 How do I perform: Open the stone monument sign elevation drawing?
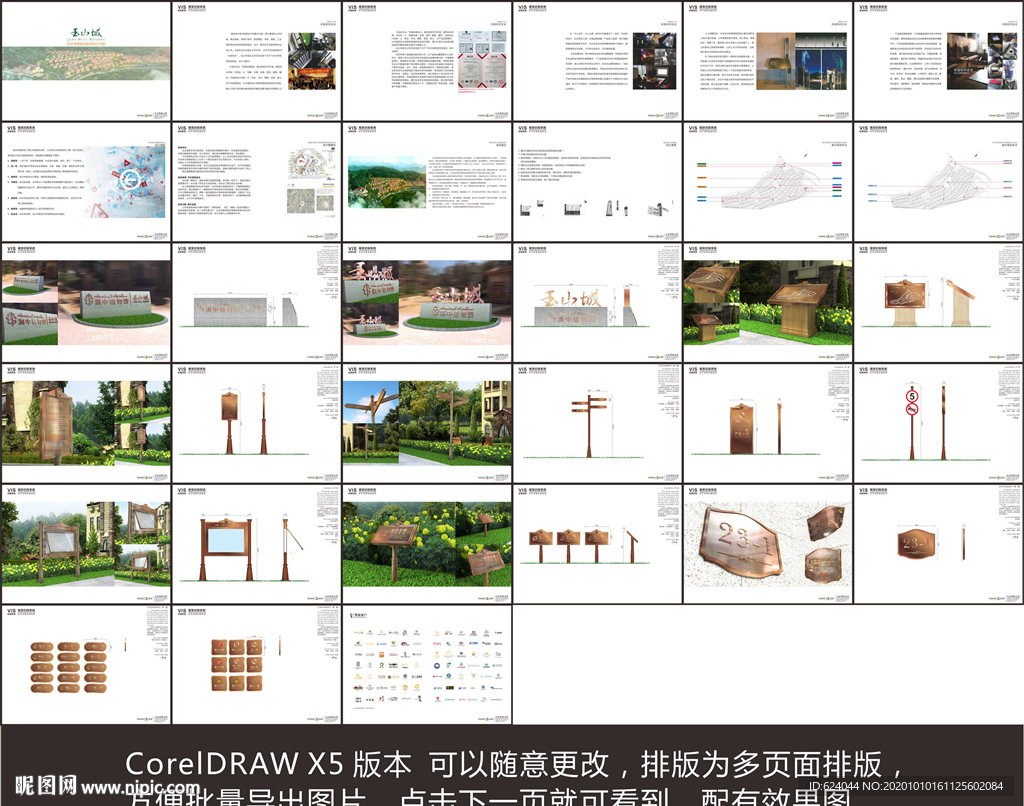[x=256, y=302]
